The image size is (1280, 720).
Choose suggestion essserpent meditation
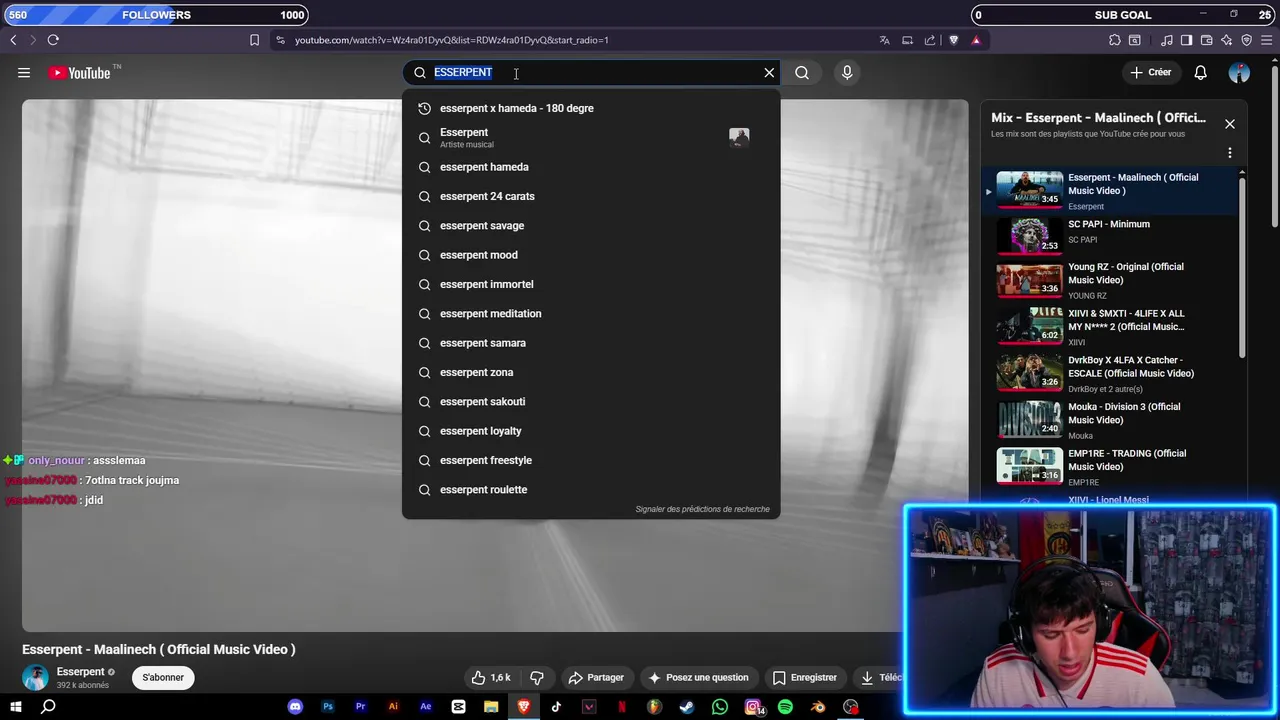(x=591, y=314)
